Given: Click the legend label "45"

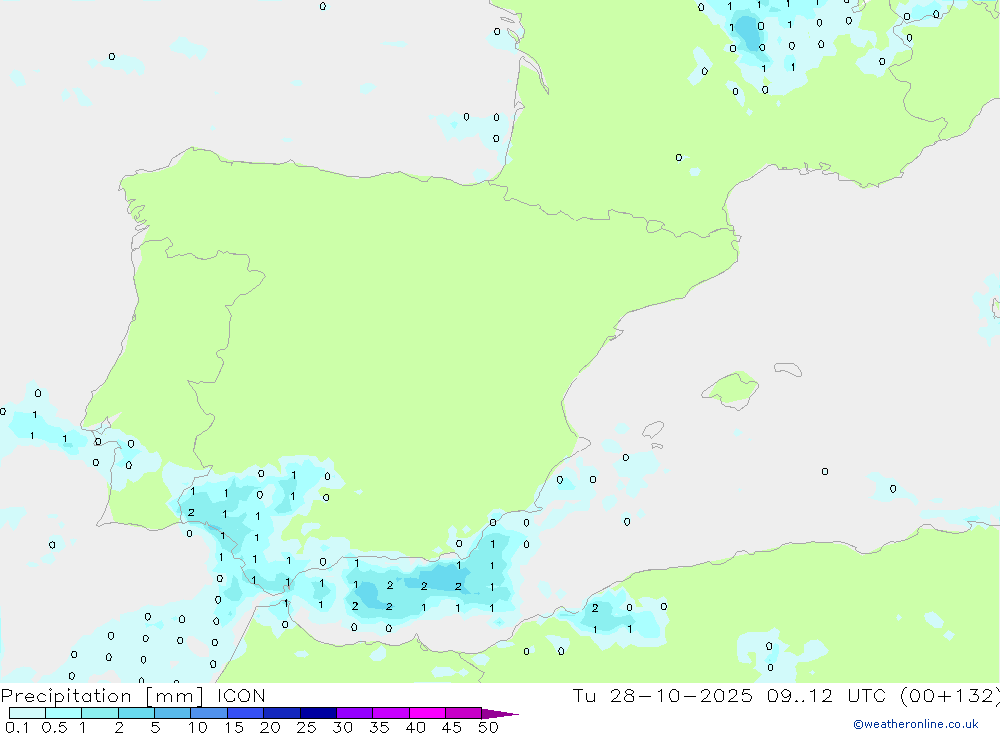Looking at the screenshot, I should [452, 727].
